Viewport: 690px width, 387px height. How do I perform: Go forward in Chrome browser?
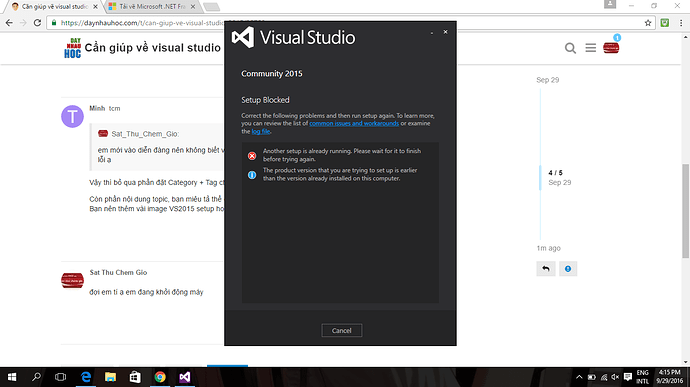pyautogui.click(x=23, y=22)
